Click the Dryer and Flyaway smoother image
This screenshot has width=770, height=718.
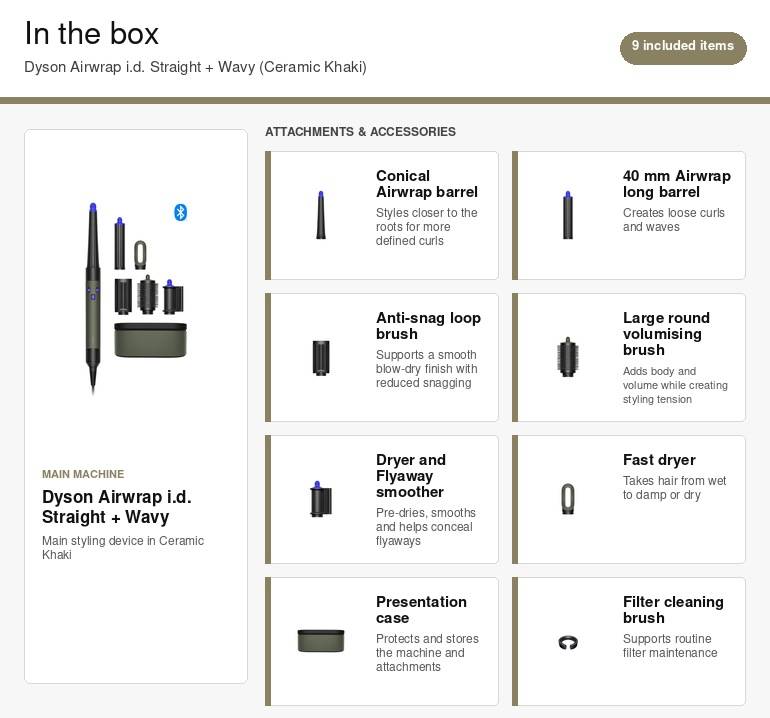click(x=321, y=499)
